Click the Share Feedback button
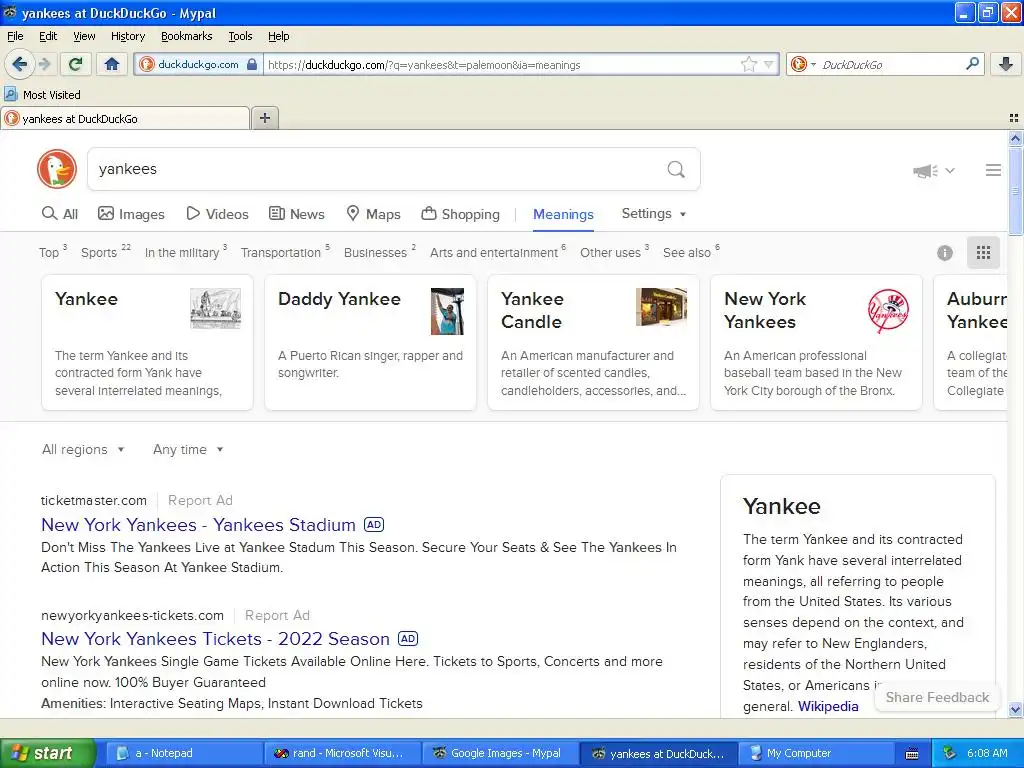Viewport: 1024px width, 768px height. click(937, 697)
